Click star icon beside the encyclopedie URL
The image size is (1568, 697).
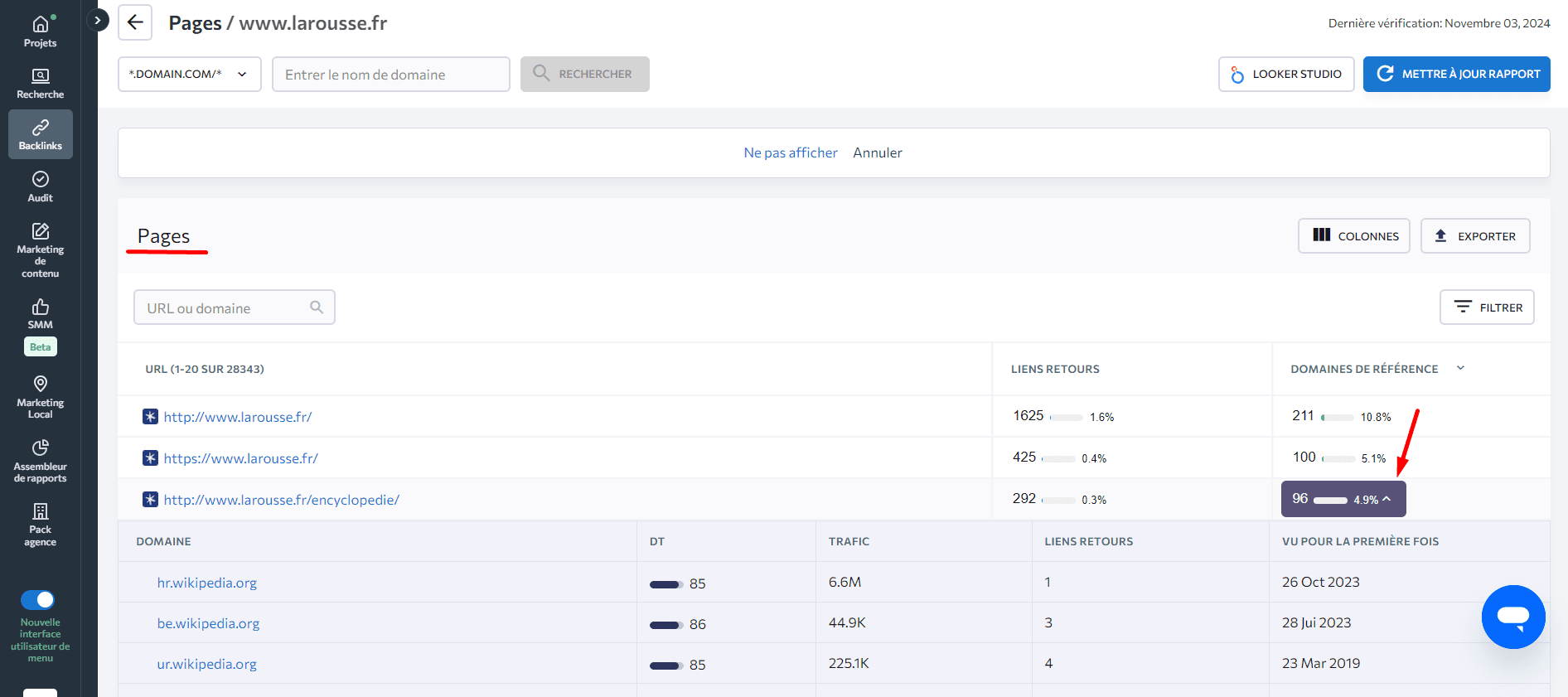[150, 500]
